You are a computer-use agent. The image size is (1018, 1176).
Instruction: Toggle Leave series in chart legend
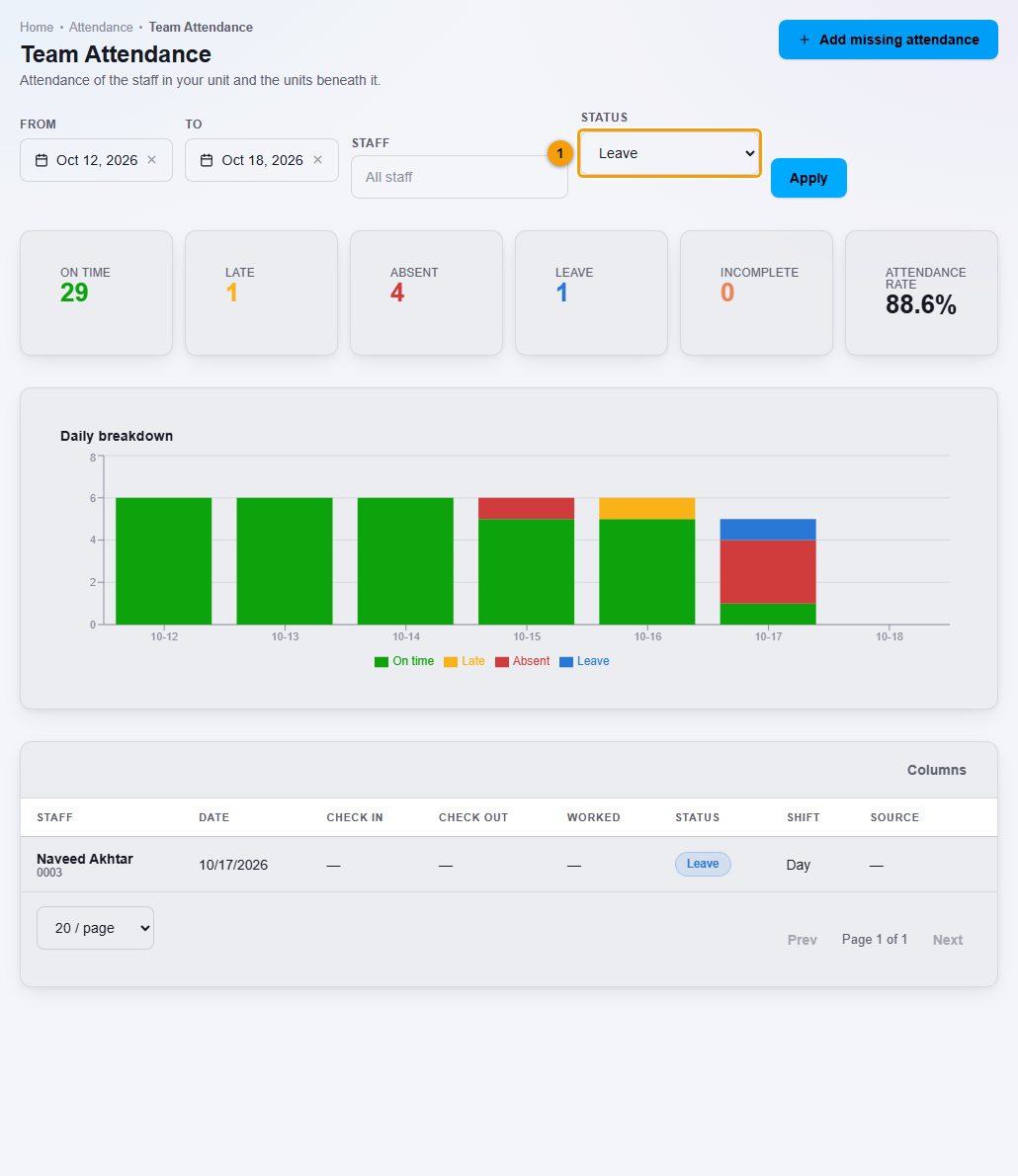click(x=584, y=661)
